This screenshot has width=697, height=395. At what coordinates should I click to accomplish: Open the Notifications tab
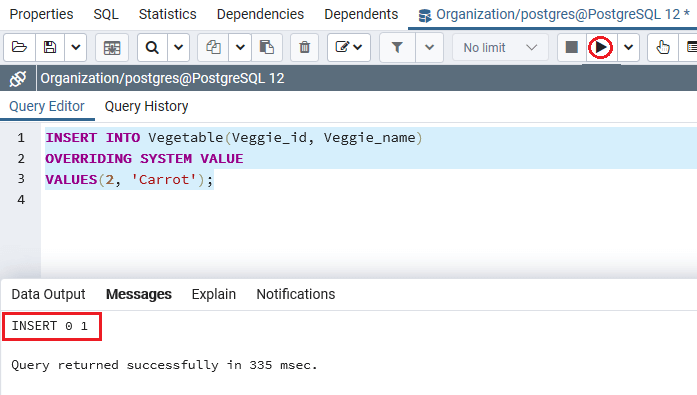[x=296, y=294]
